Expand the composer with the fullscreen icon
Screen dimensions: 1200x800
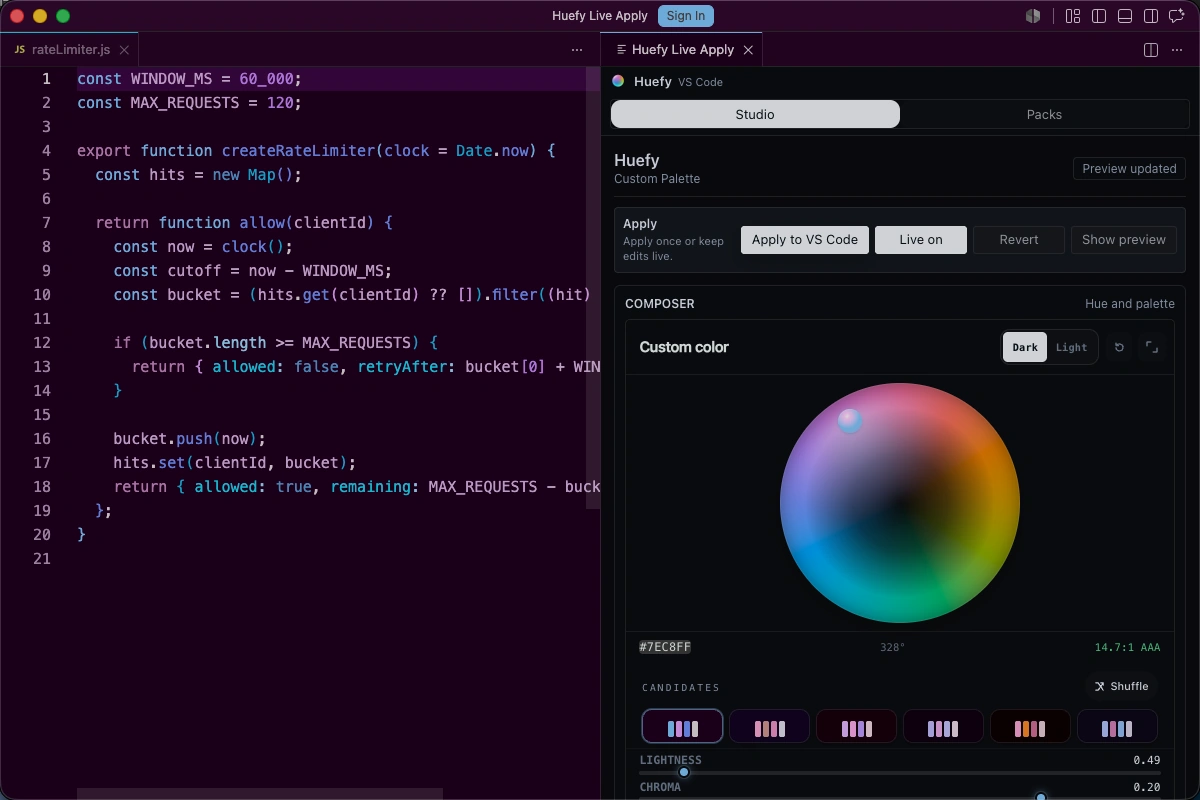pos(1152,347)
